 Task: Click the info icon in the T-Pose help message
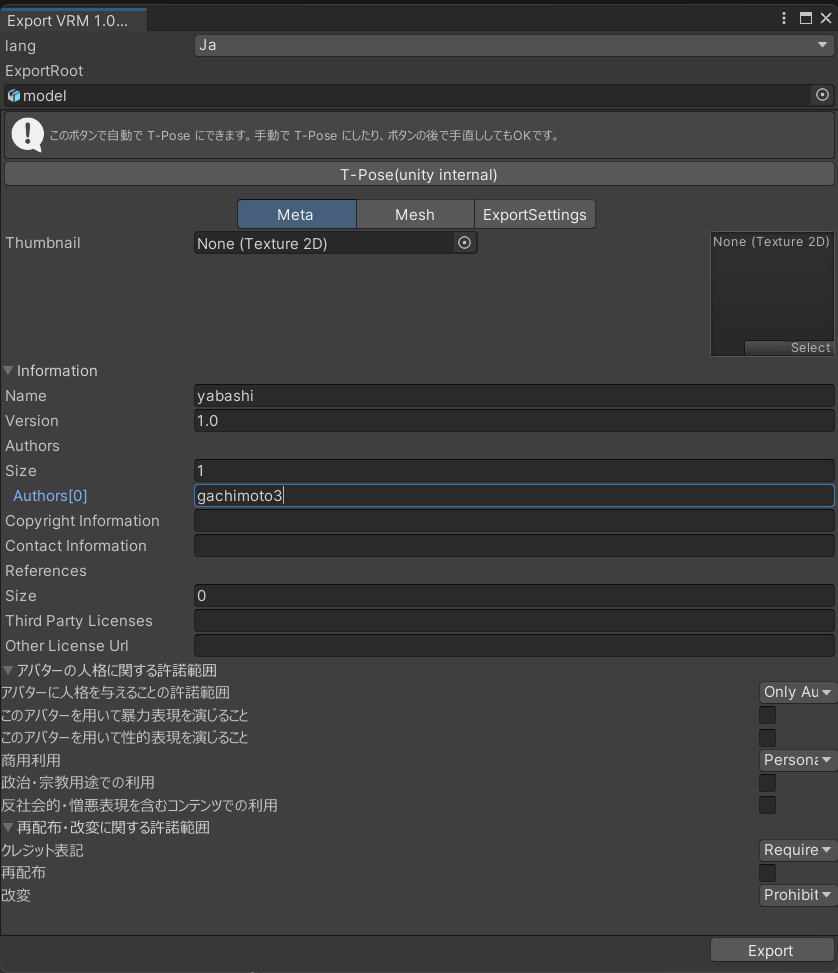[27, 135]
